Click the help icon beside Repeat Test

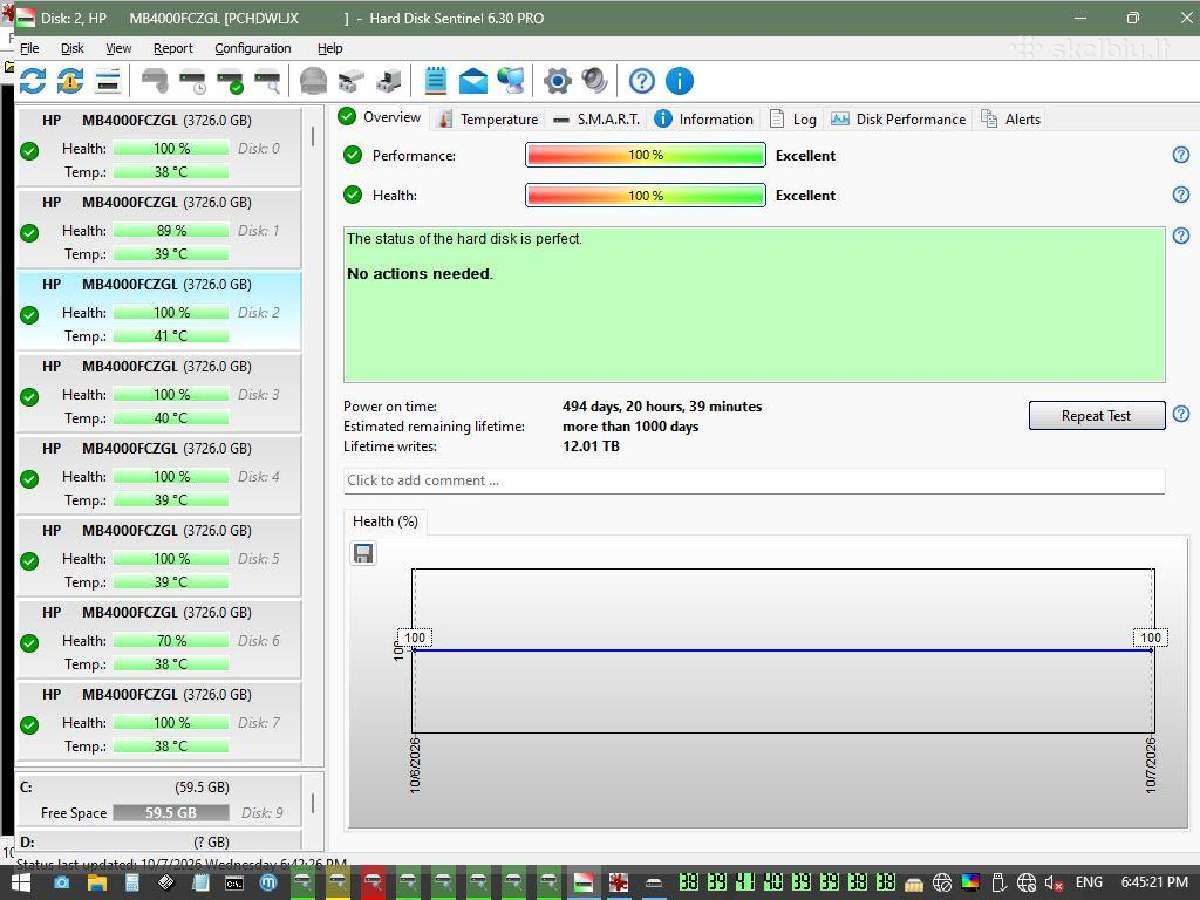point(1181,414)
